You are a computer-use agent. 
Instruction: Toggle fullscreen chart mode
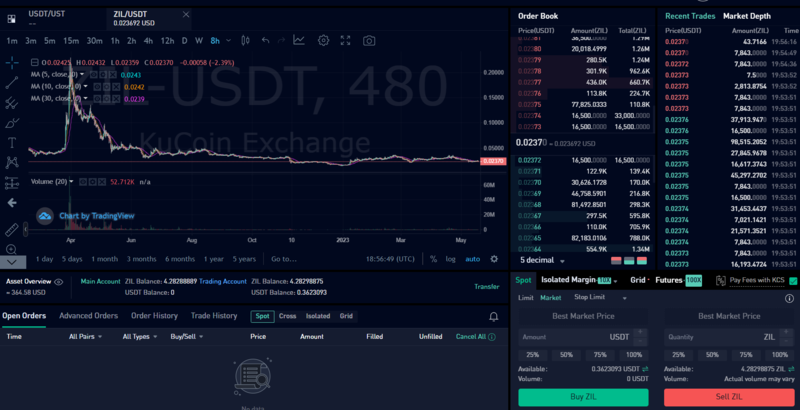[345, 40]
